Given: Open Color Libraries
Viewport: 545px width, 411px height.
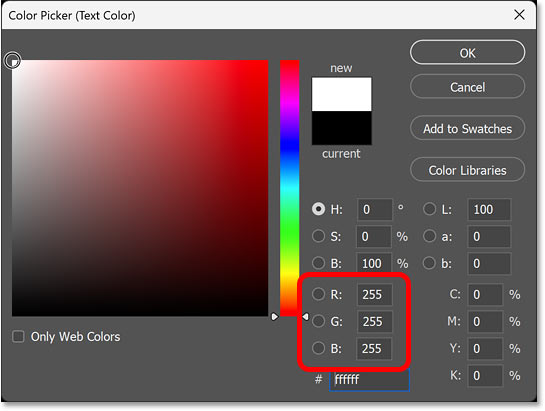Looking at the screenshot, I should click(467, 170).
